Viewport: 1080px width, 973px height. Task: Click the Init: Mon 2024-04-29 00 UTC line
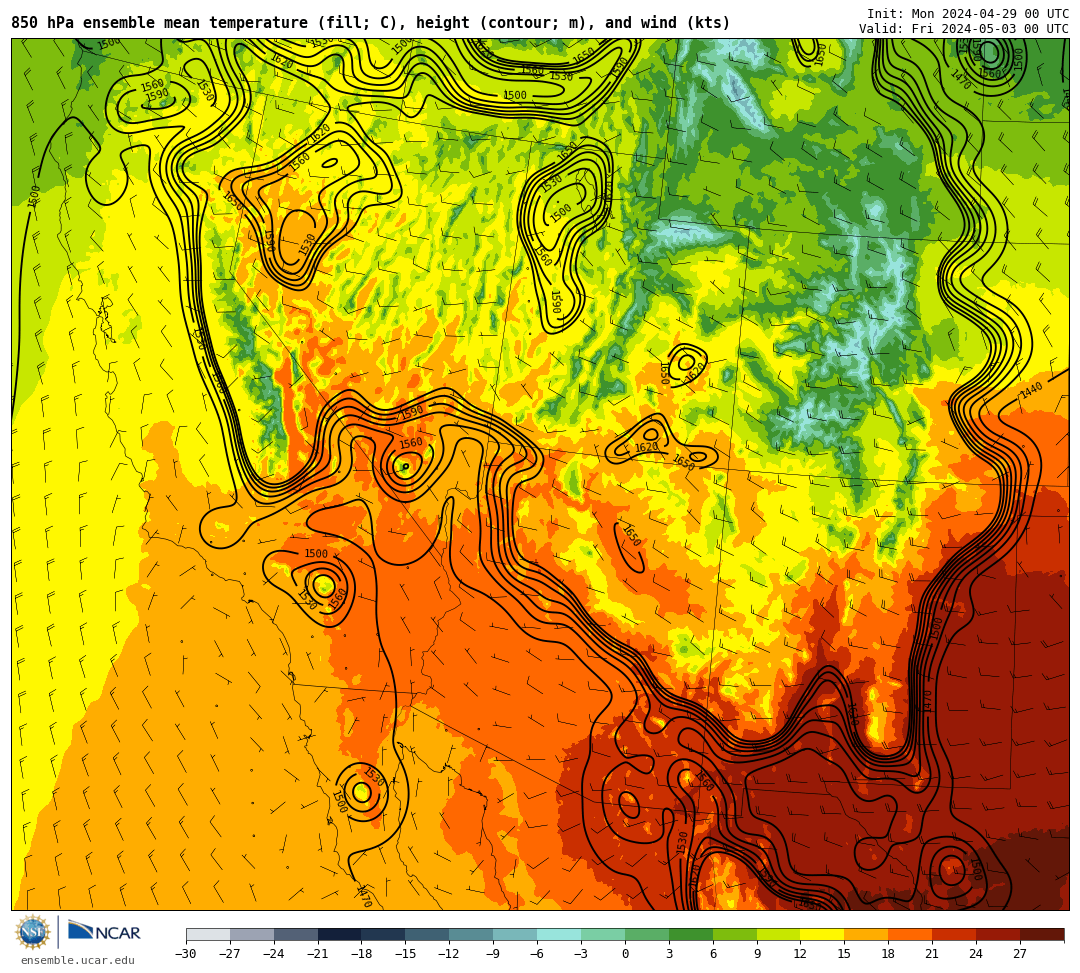click(967, 14)
